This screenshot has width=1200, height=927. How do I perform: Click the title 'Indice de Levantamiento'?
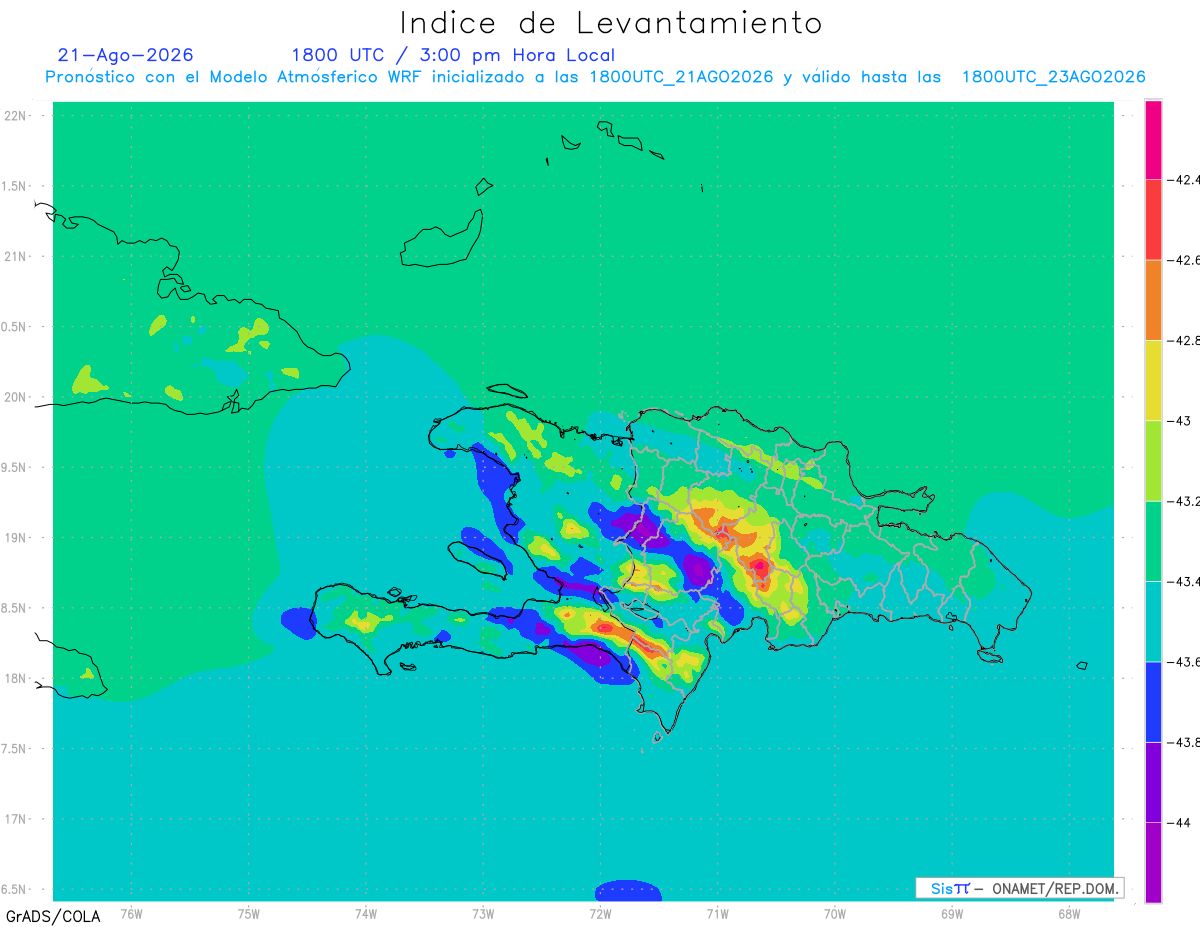(x=611, y=23)
